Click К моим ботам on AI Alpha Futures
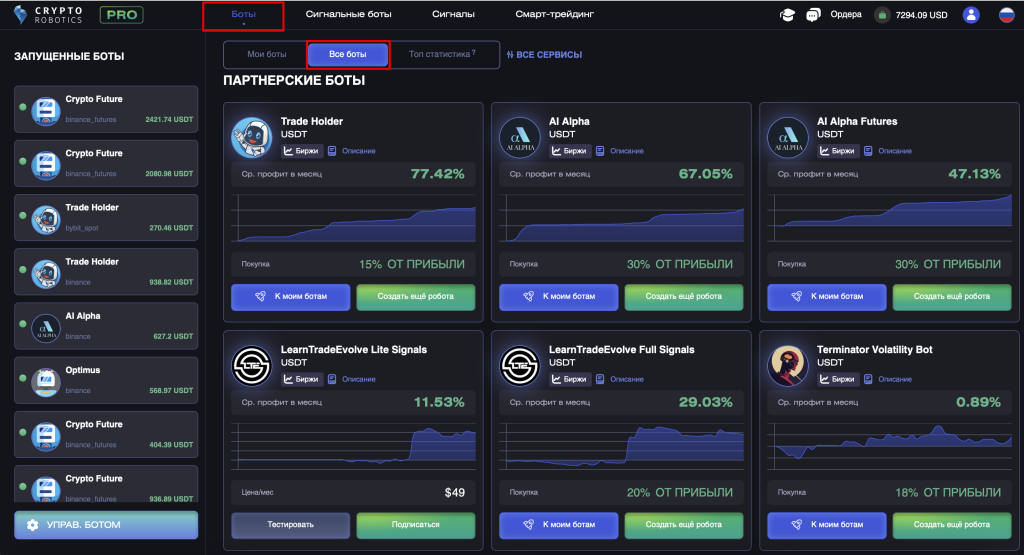 point(827,296)
